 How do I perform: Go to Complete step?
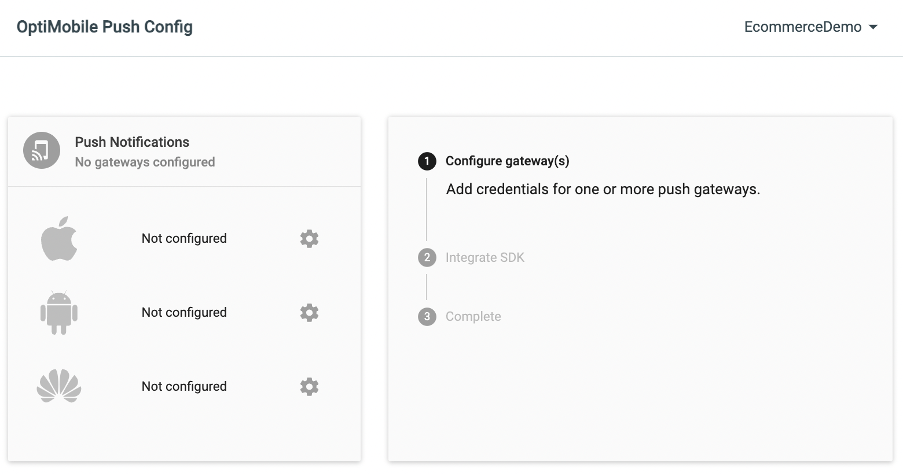(x=473, y=317)
